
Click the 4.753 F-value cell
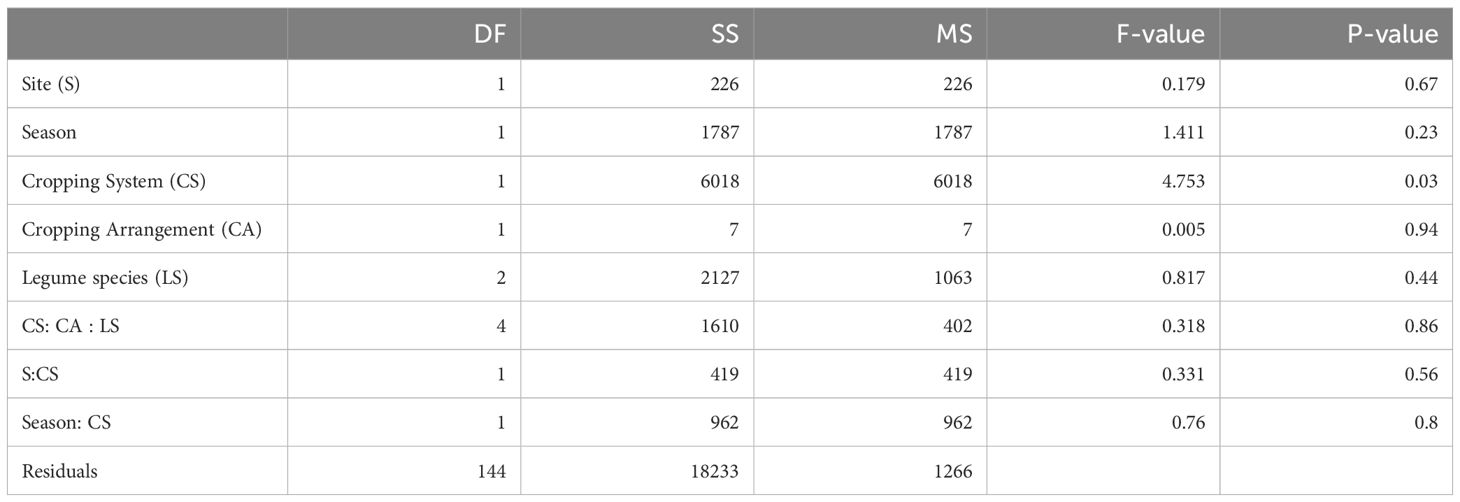point(1183,181)
